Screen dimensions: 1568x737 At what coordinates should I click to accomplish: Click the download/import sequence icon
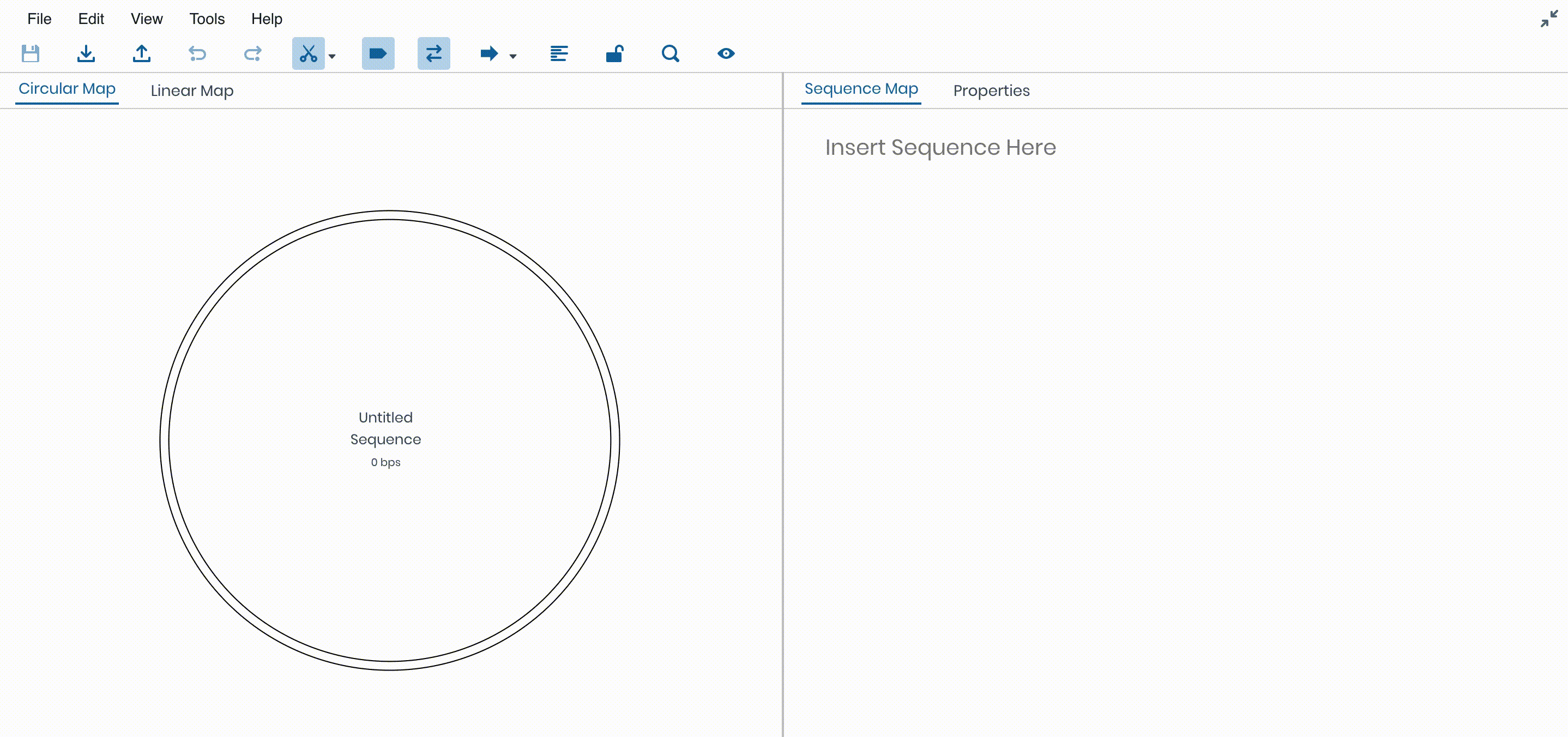pos(86,53)
